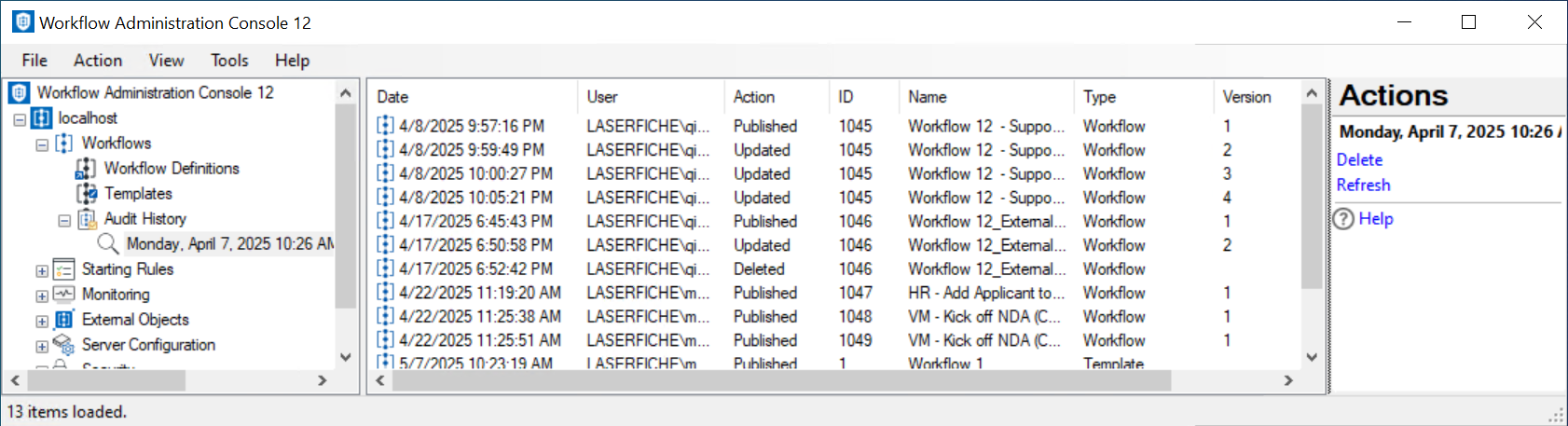Click the Server Configuration icon

click(63, 345)
